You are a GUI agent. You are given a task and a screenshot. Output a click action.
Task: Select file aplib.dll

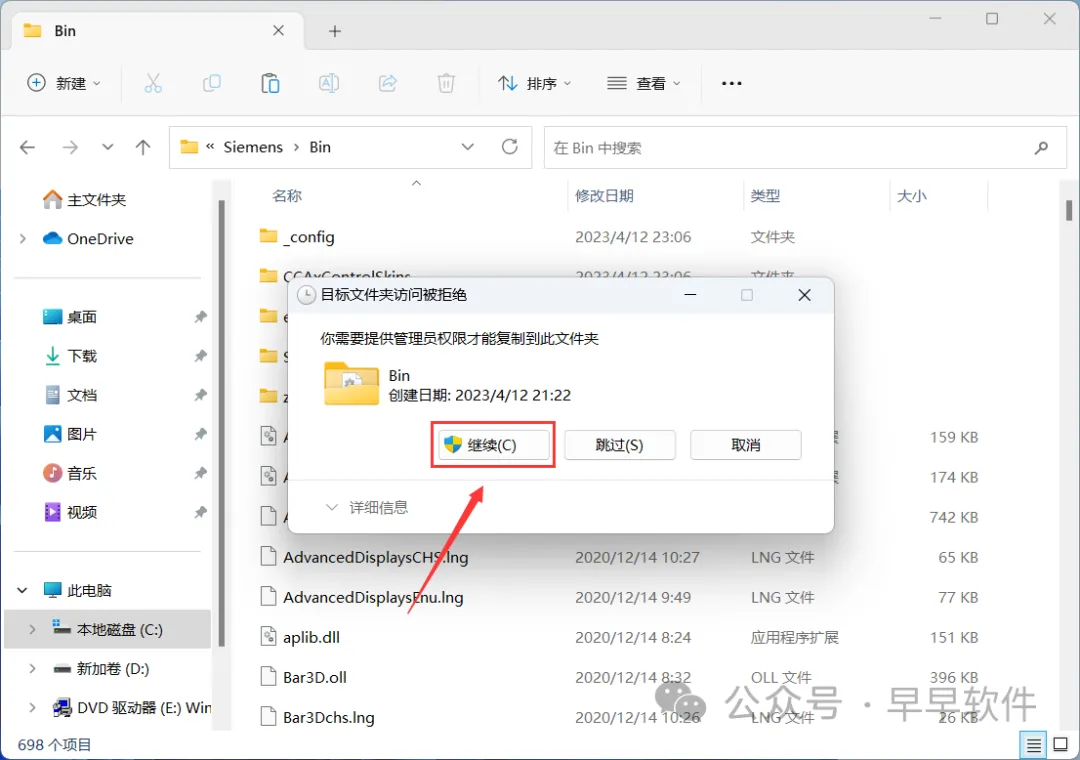[x=311, y=637]
